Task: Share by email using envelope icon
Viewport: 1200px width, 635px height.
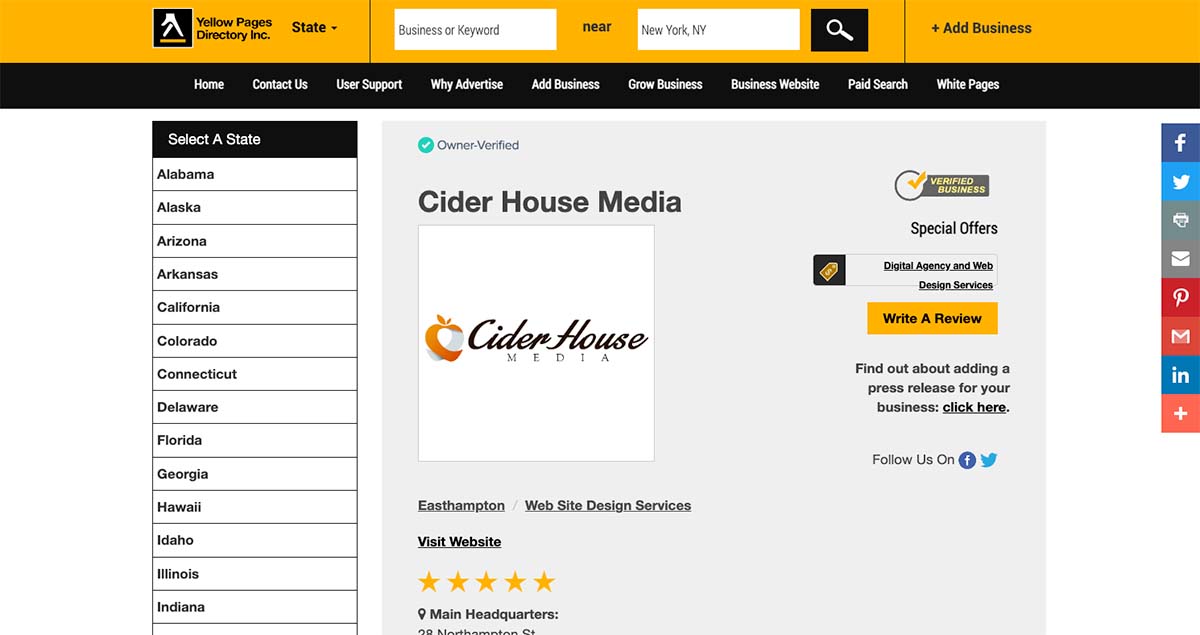Action: (x=1180, y=259)
